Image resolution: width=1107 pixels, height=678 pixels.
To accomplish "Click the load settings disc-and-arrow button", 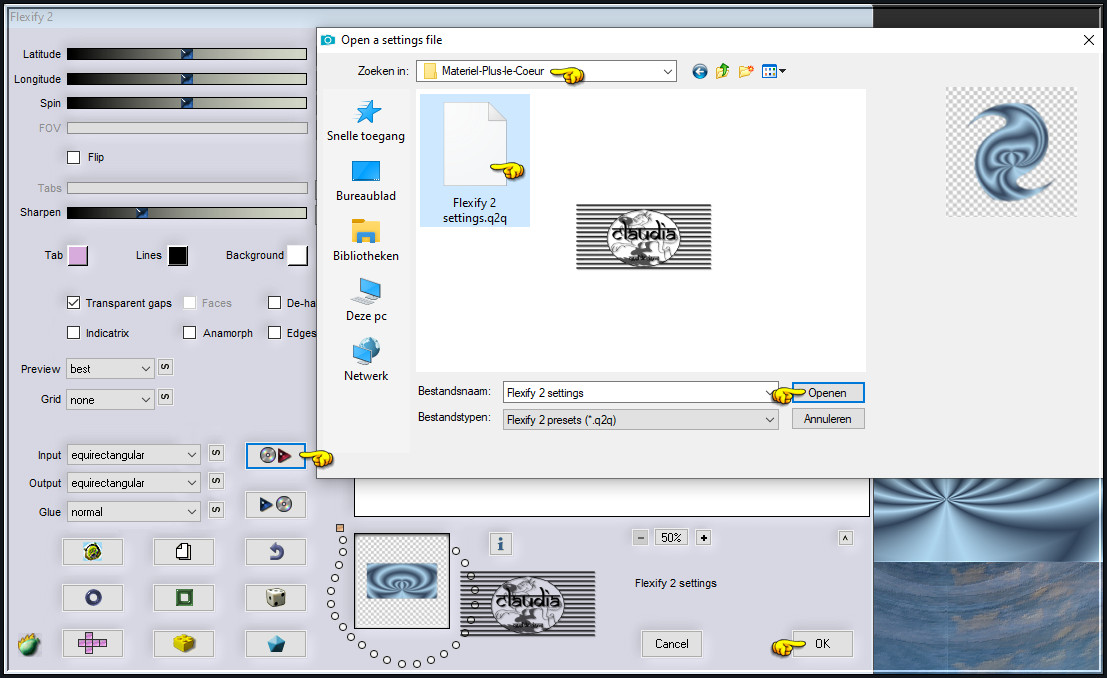I will click(275, 456).
